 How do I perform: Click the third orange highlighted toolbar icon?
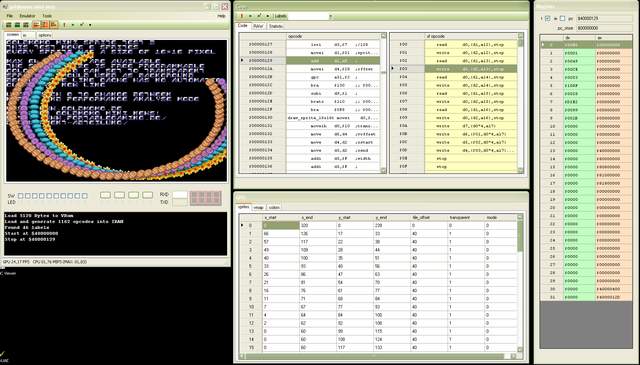pyautogui.click(x=54, y=25)
